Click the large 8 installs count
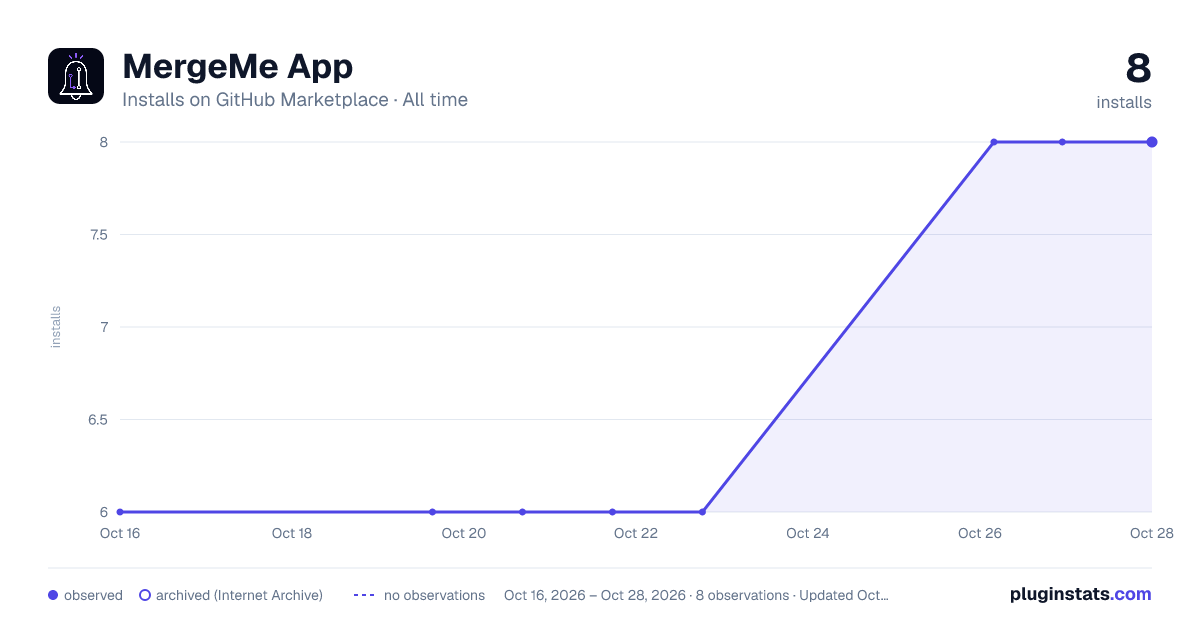Screen dimensions: 1200x630 click(1138, 68)
